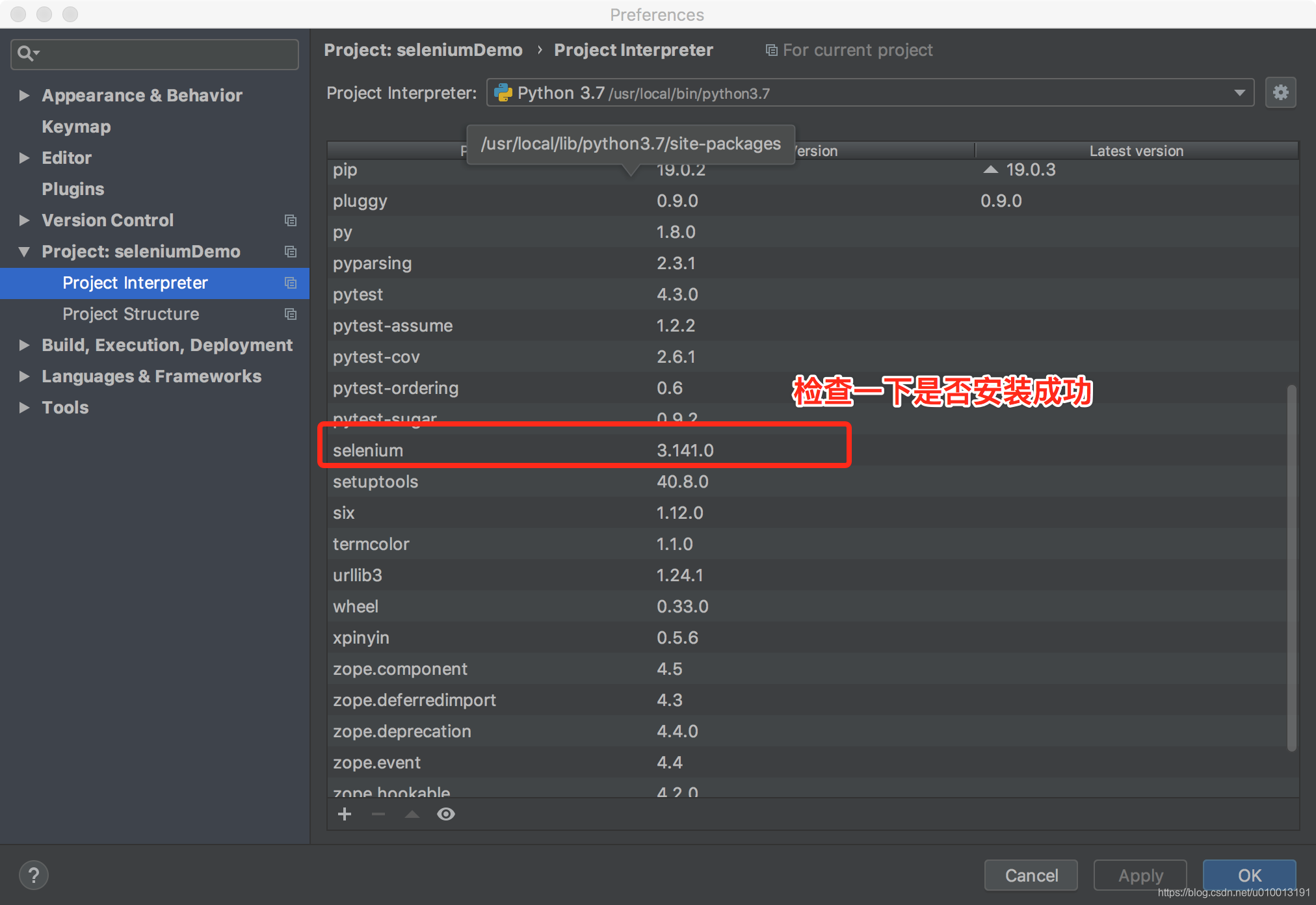Image resolution: width=1316 pixels, height=905 pixels.
Task: Click the package list vertical scrollbar
Action: [1292, 568]
